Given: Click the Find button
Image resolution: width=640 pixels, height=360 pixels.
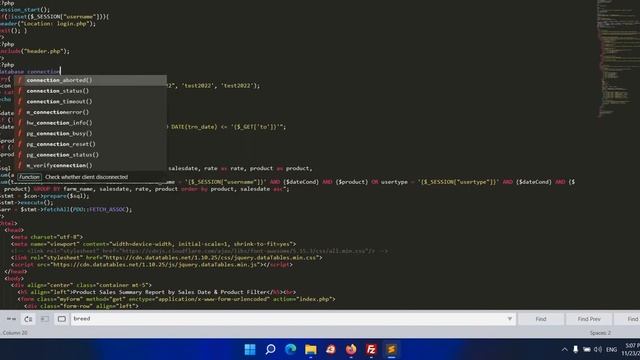Looking at the screenshot, I should pyautogui.click(x=541, y=319).
